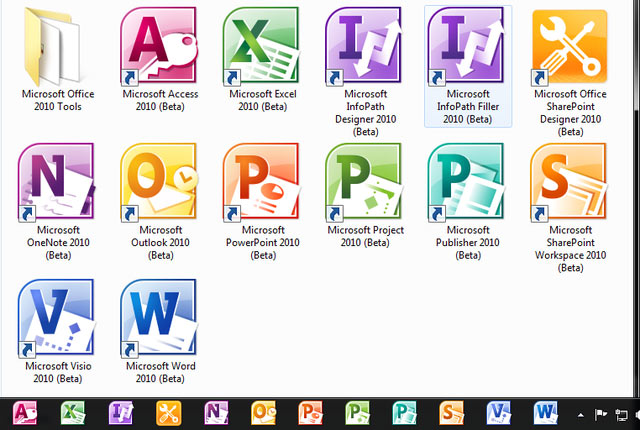Select the label "Microsoft Project 2010 (Beta)"
The width and height of the screenshot is (640, 430).
[x=365, y=236]
